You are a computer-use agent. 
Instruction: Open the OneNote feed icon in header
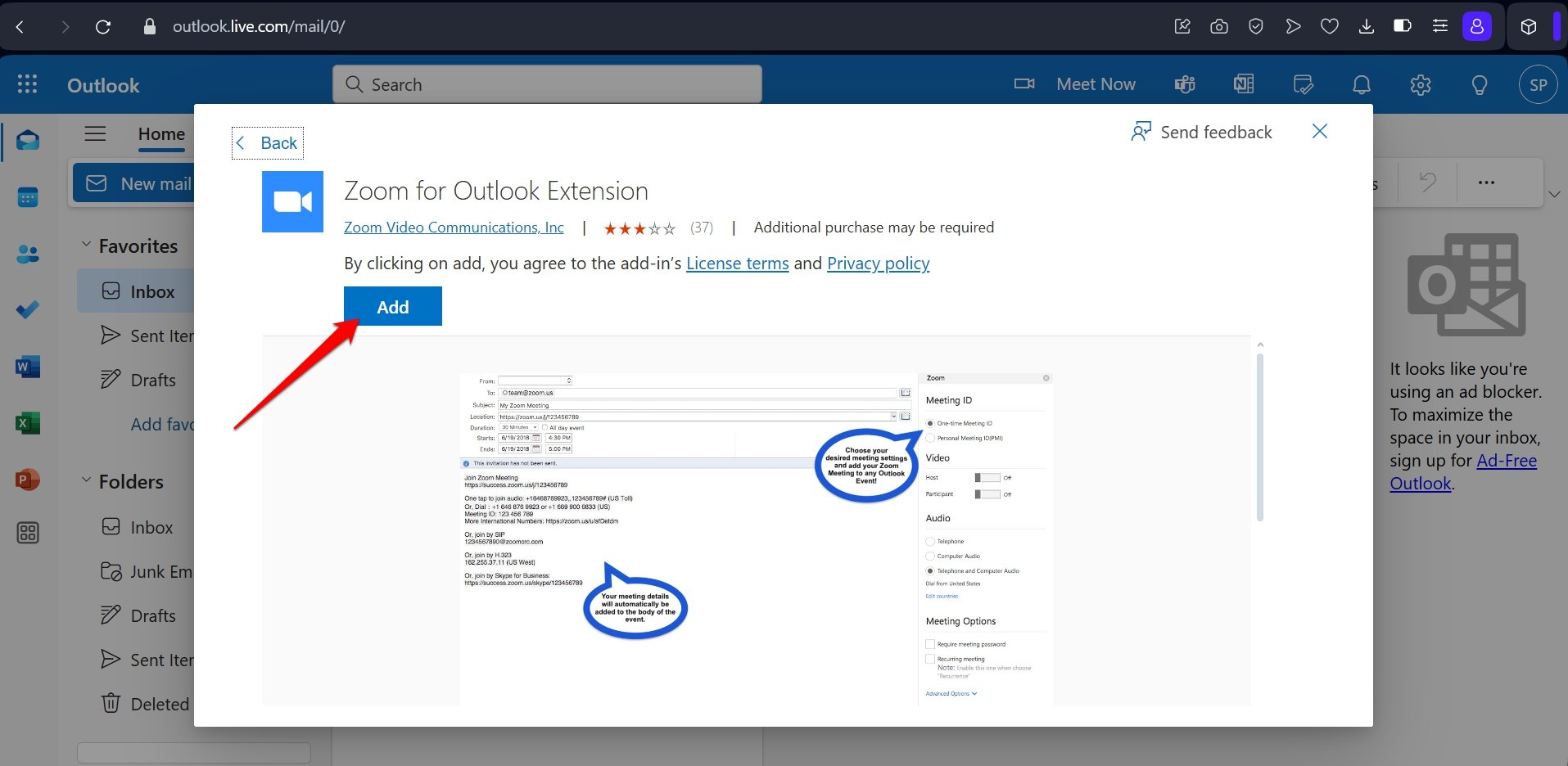pyautogui.click(x=1244, y=84)
